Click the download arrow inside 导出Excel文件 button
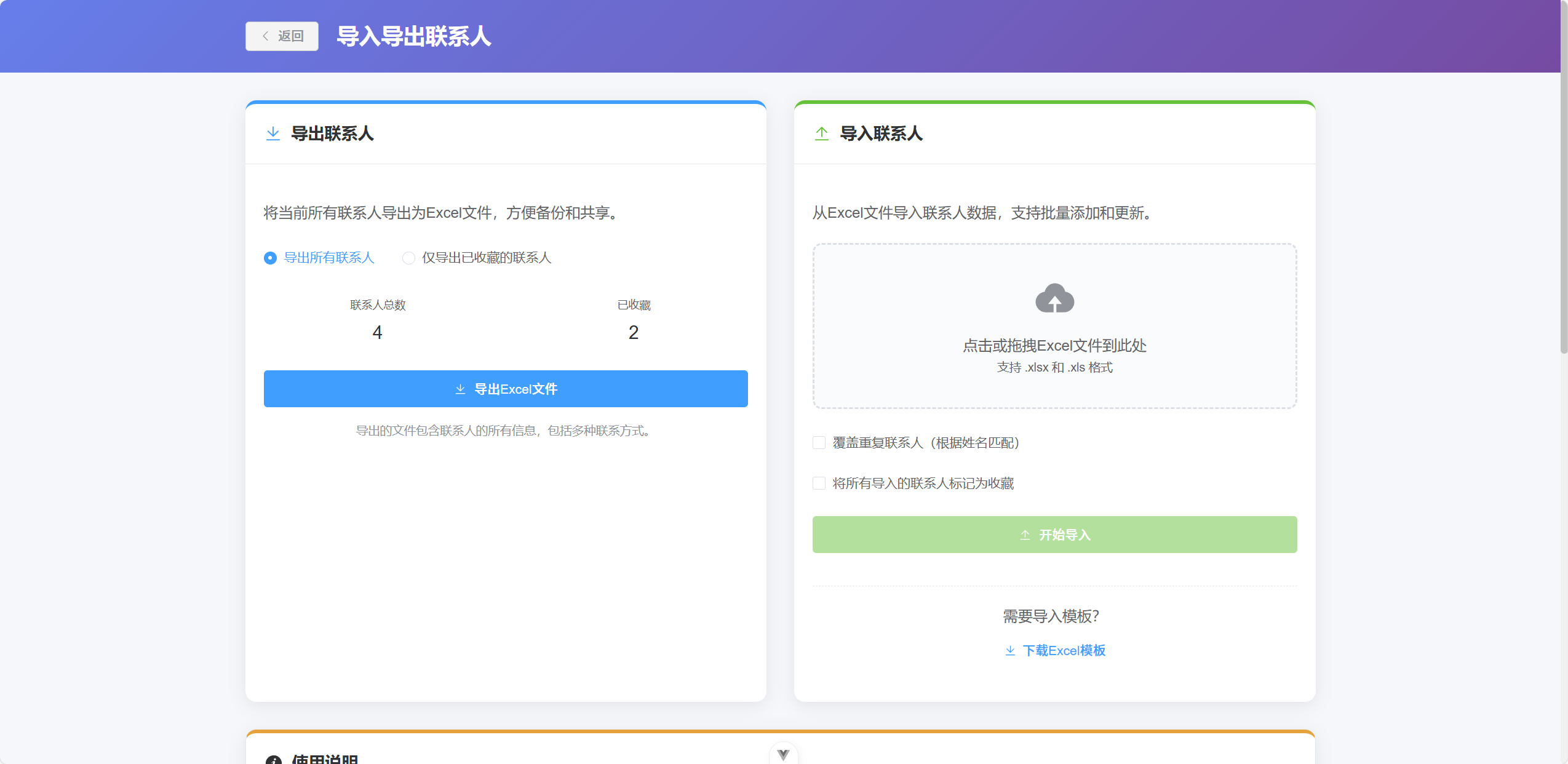The width and height of the screenshot is (1568, 764). pos(460,389)
